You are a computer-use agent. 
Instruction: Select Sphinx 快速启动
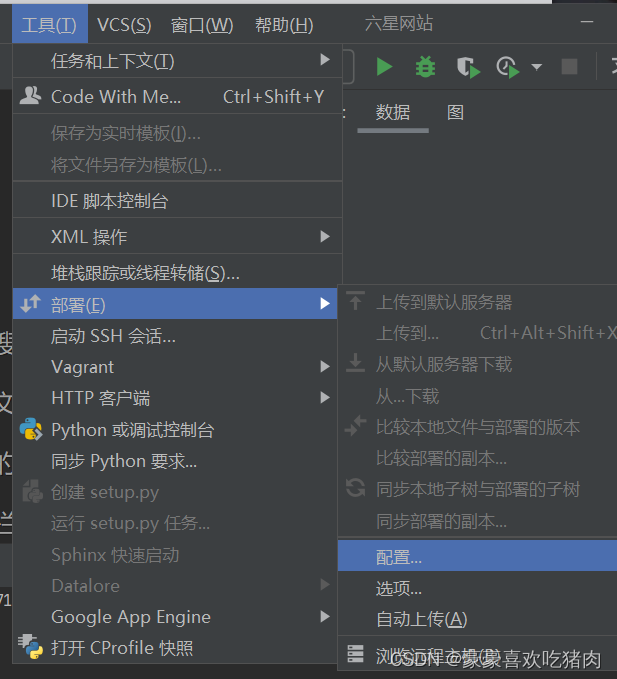pos(175,554)
